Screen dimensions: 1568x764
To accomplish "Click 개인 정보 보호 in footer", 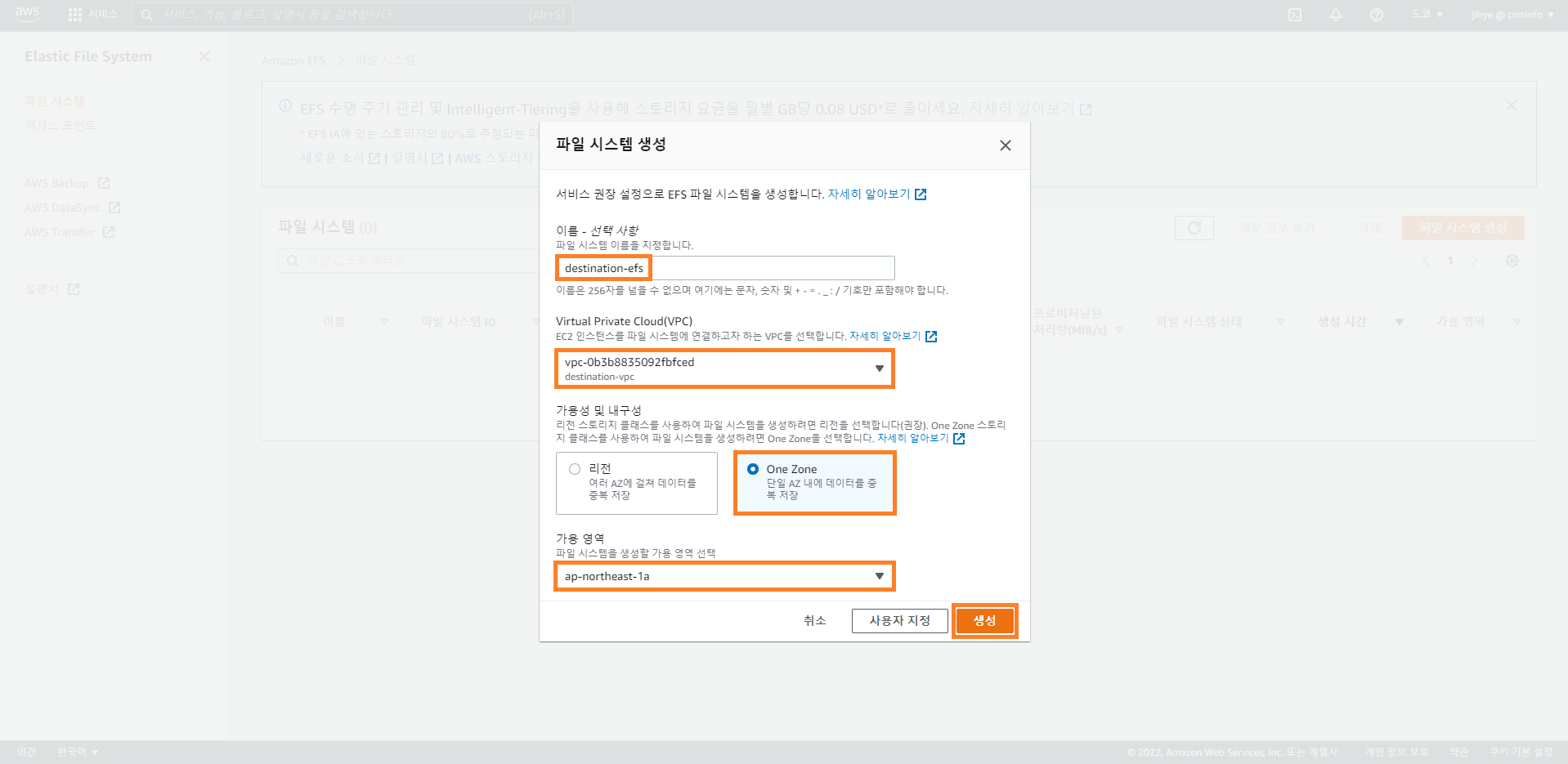I will coord(1396,752).
